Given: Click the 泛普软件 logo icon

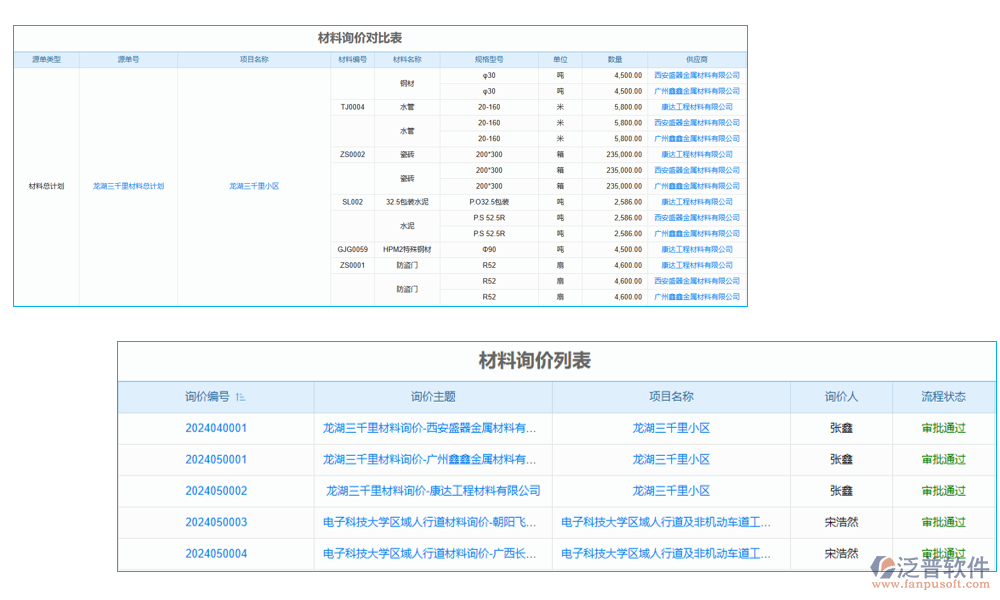Looking at the screenshot, I should click(882, 568).
